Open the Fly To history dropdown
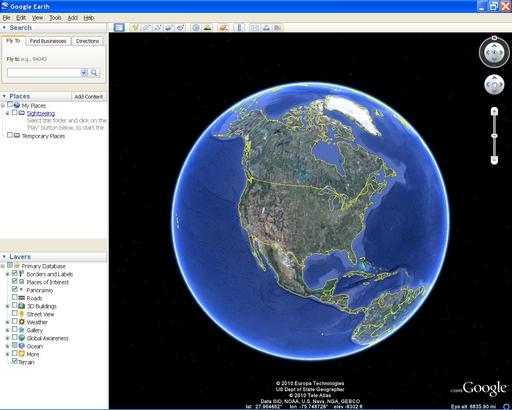This screenshot has height=410, width=512. click(x=84, y=73)
